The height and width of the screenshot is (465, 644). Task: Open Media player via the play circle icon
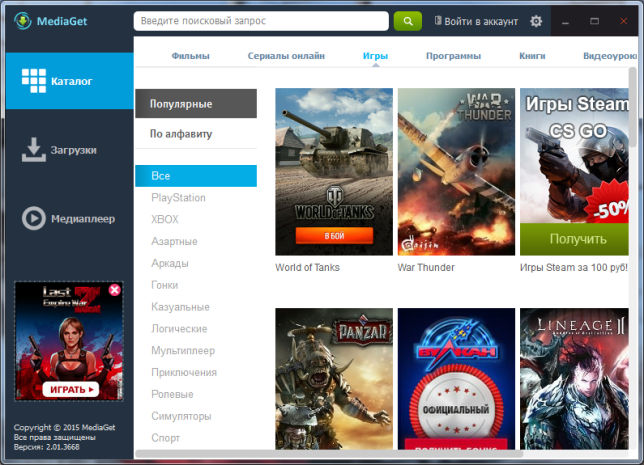pos(34,218)
